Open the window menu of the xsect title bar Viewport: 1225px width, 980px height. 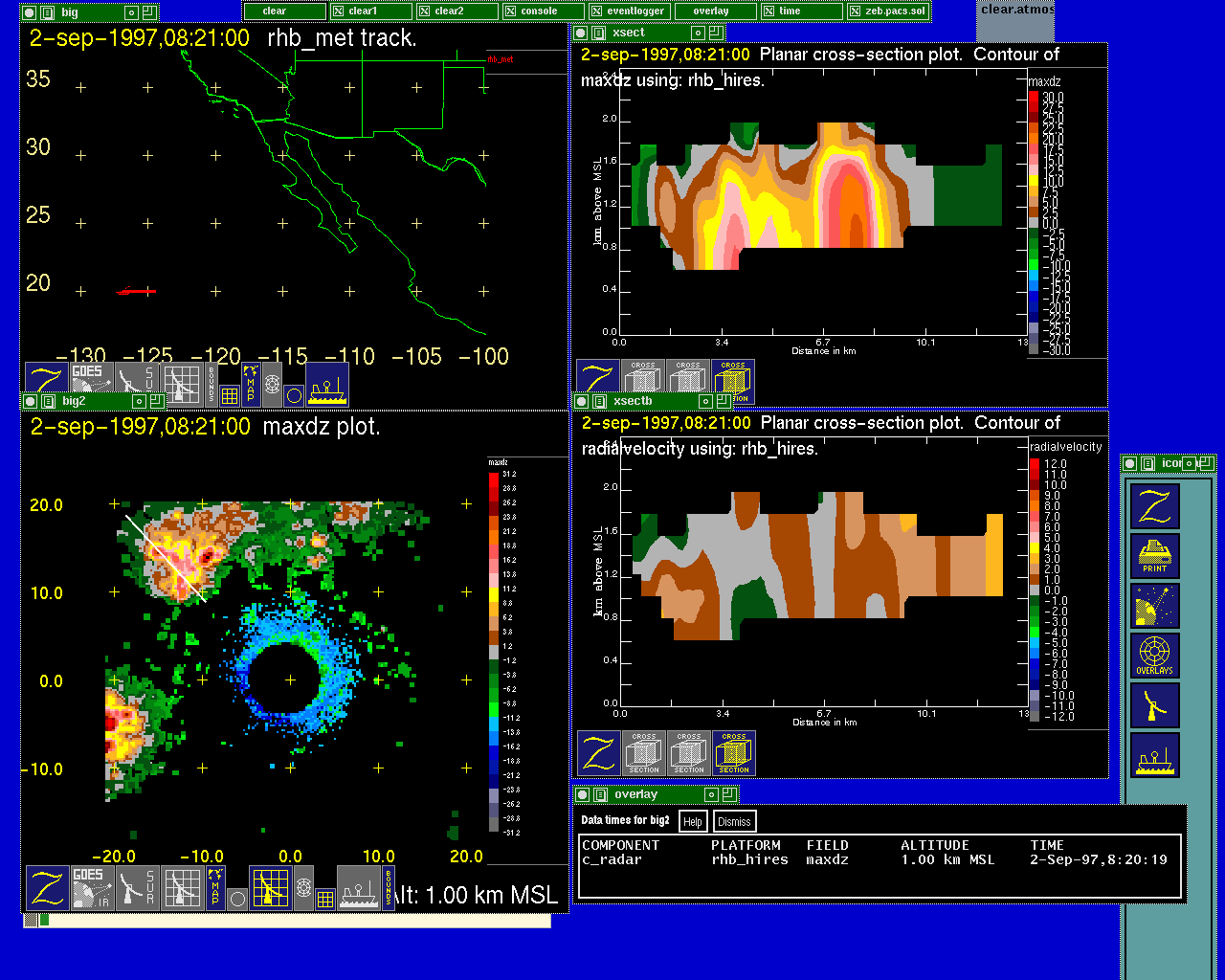tap(599, 33)
